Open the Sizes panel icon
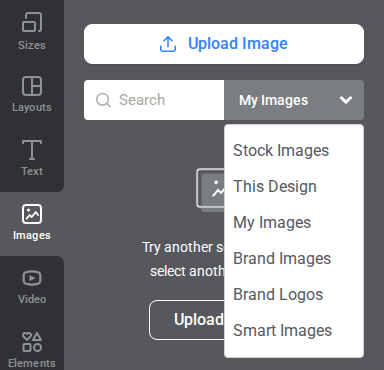Screen dimensions: 384x370 (32, 22)
